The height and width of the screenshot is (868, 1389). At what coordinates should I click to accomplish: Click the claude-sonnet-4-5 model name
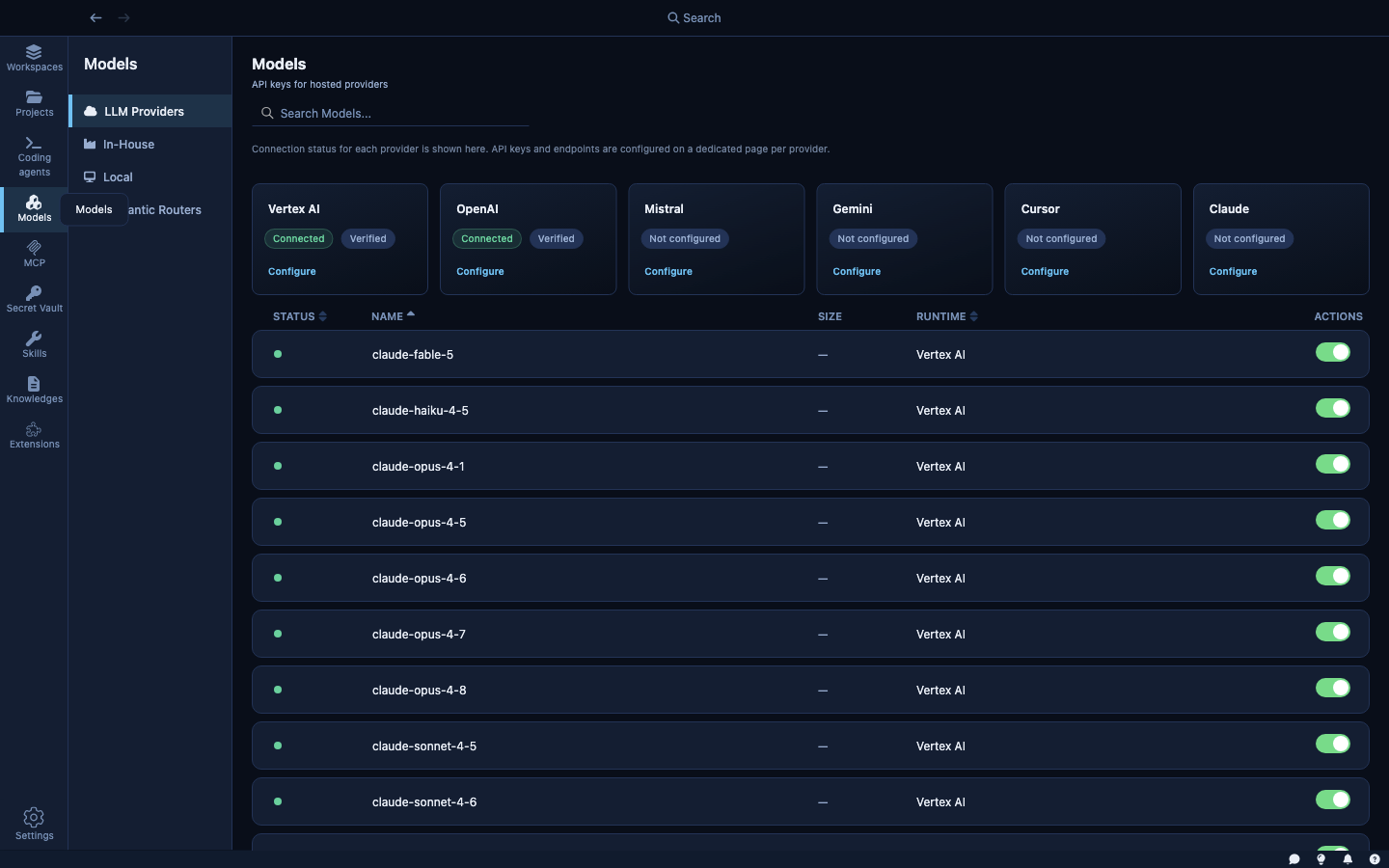tap(424, 746)
